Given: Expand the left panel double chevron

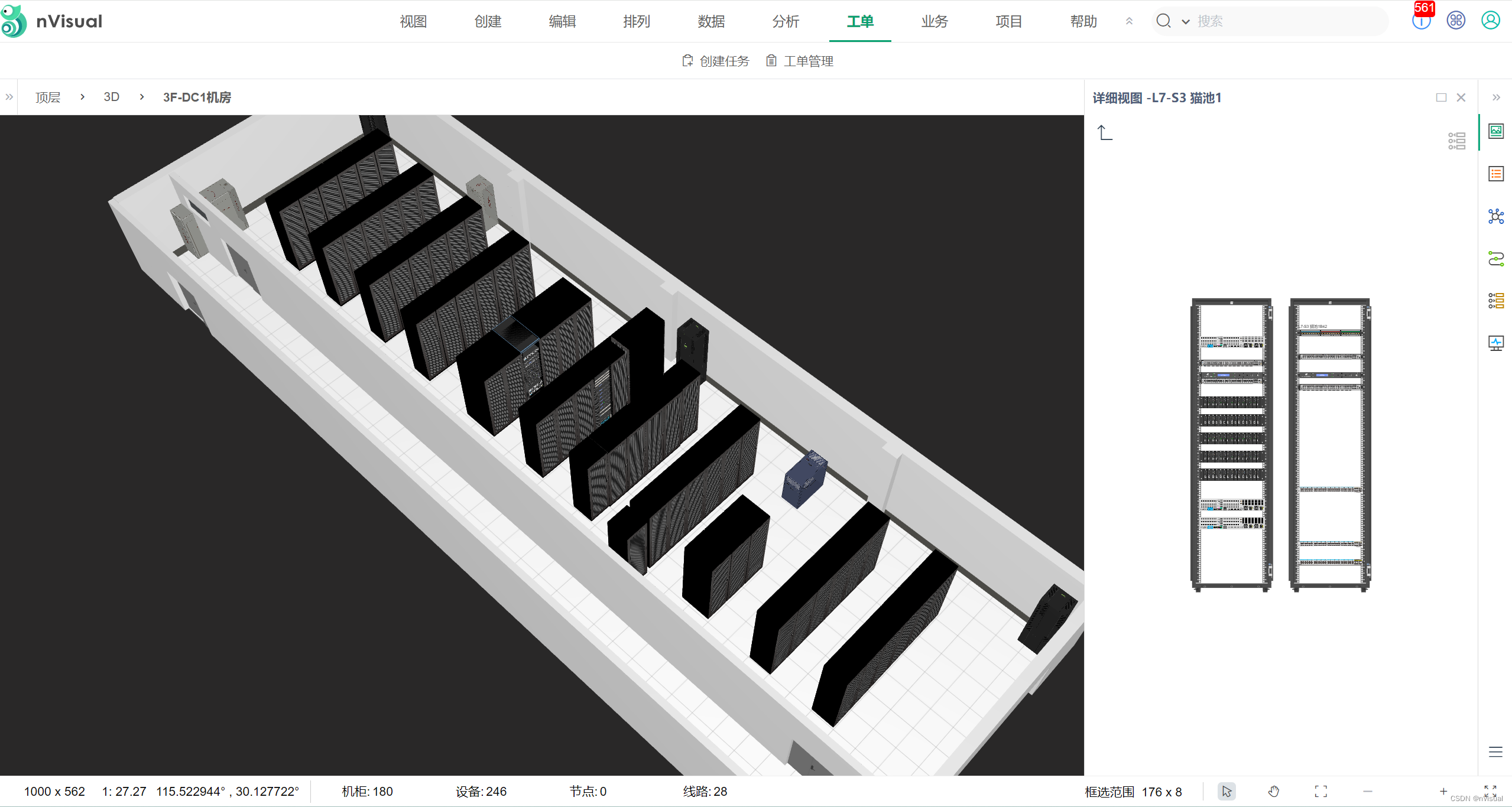Looking at the screenshot, I should click(9, 97).
